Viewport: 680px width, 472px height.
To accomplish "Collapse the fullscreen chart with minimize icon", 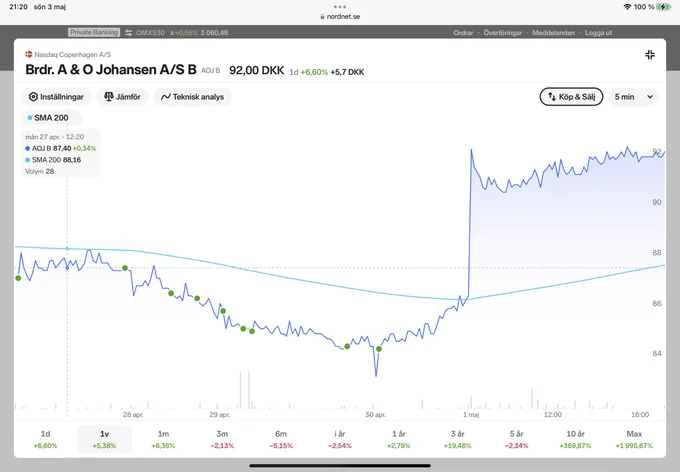I will coord(650,55).
